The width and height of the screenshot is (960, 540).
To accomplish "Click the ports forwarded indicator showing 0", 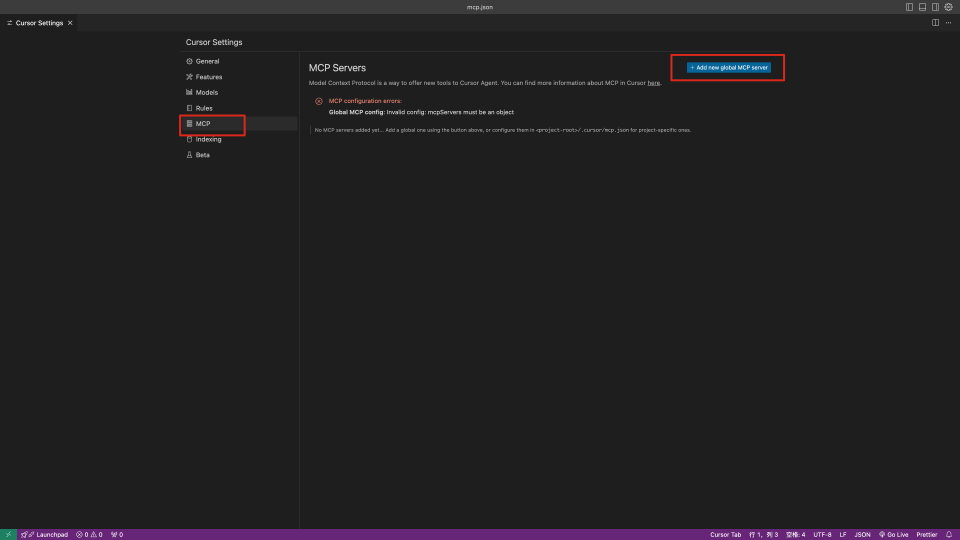I will [117, 534].
